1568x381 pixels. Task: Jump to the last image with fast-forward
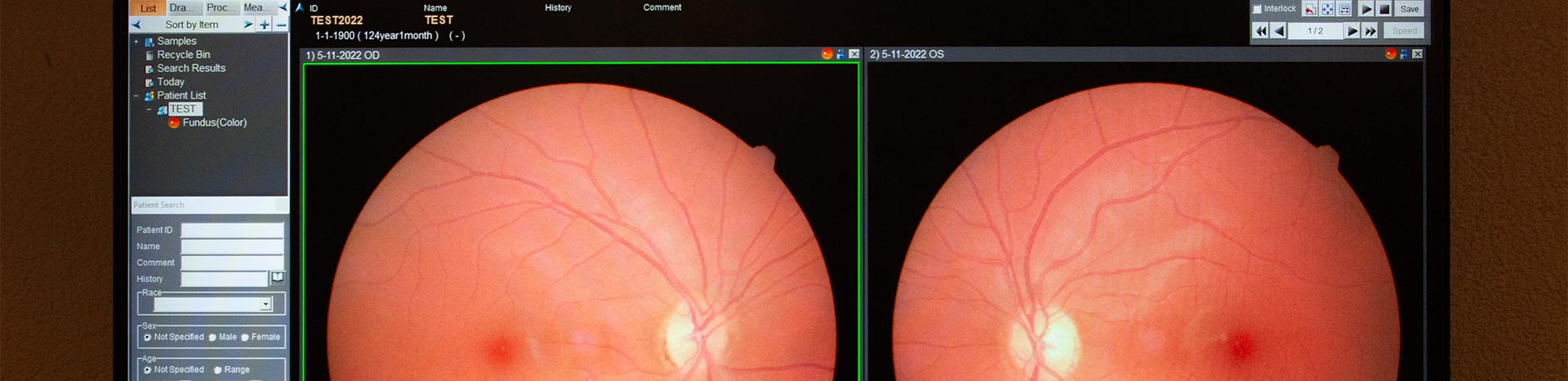point(1370,31)
